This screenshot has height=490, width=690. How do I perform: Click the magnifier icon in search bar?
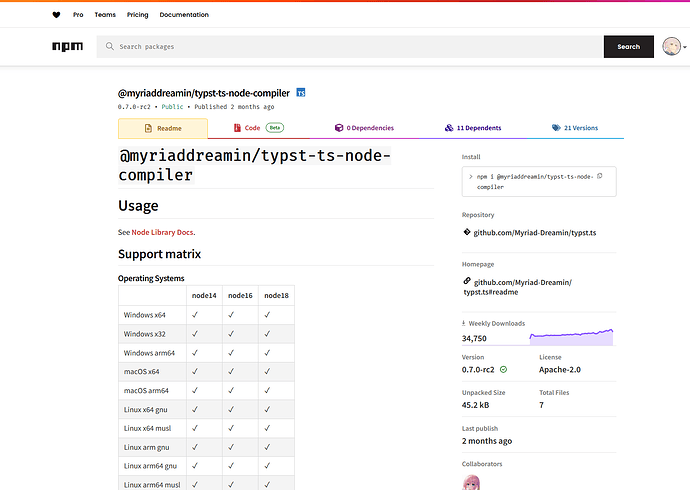(x=109, y=47)
